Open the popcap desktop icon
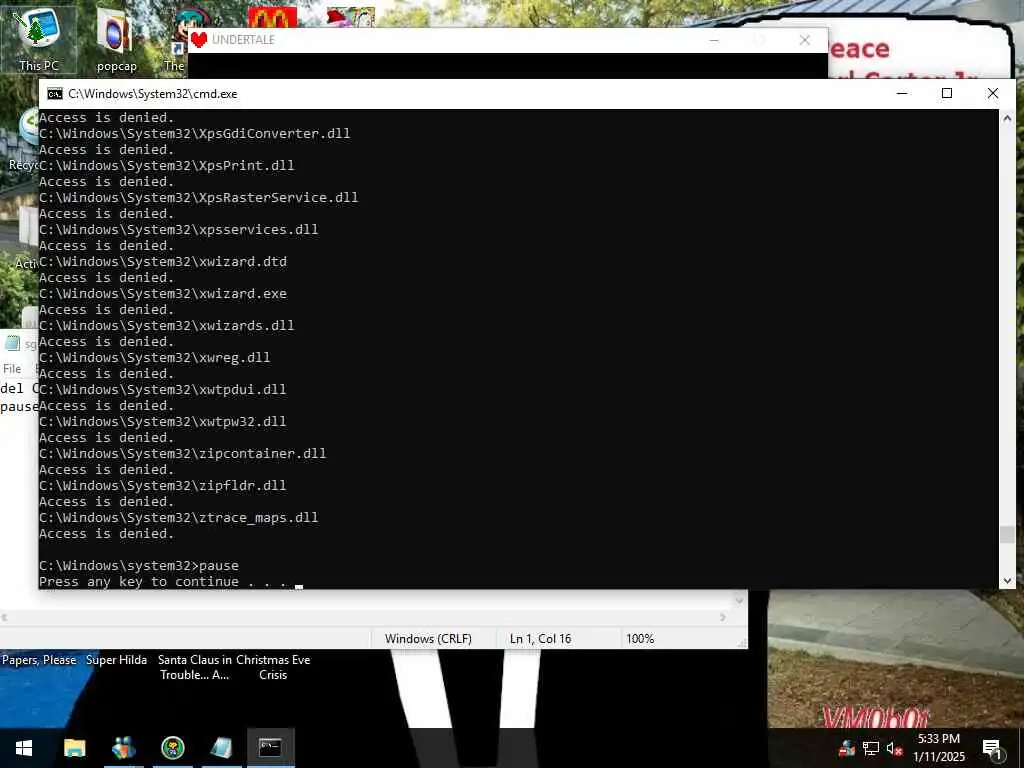This screenshot has height=768, width=1024. click(116, 40)
